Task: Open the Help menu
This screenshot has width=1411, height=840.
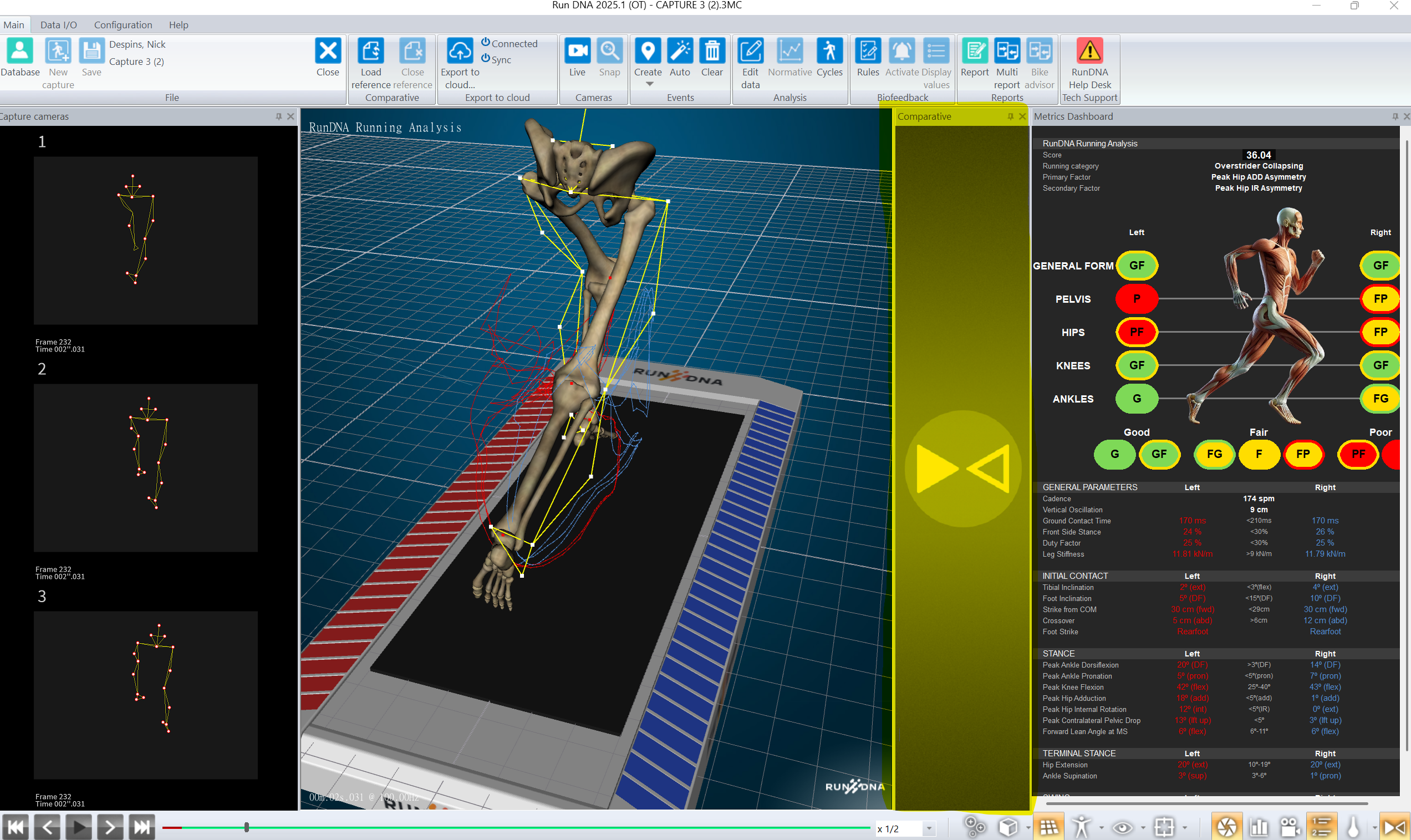Action: (x=179, y=25)
